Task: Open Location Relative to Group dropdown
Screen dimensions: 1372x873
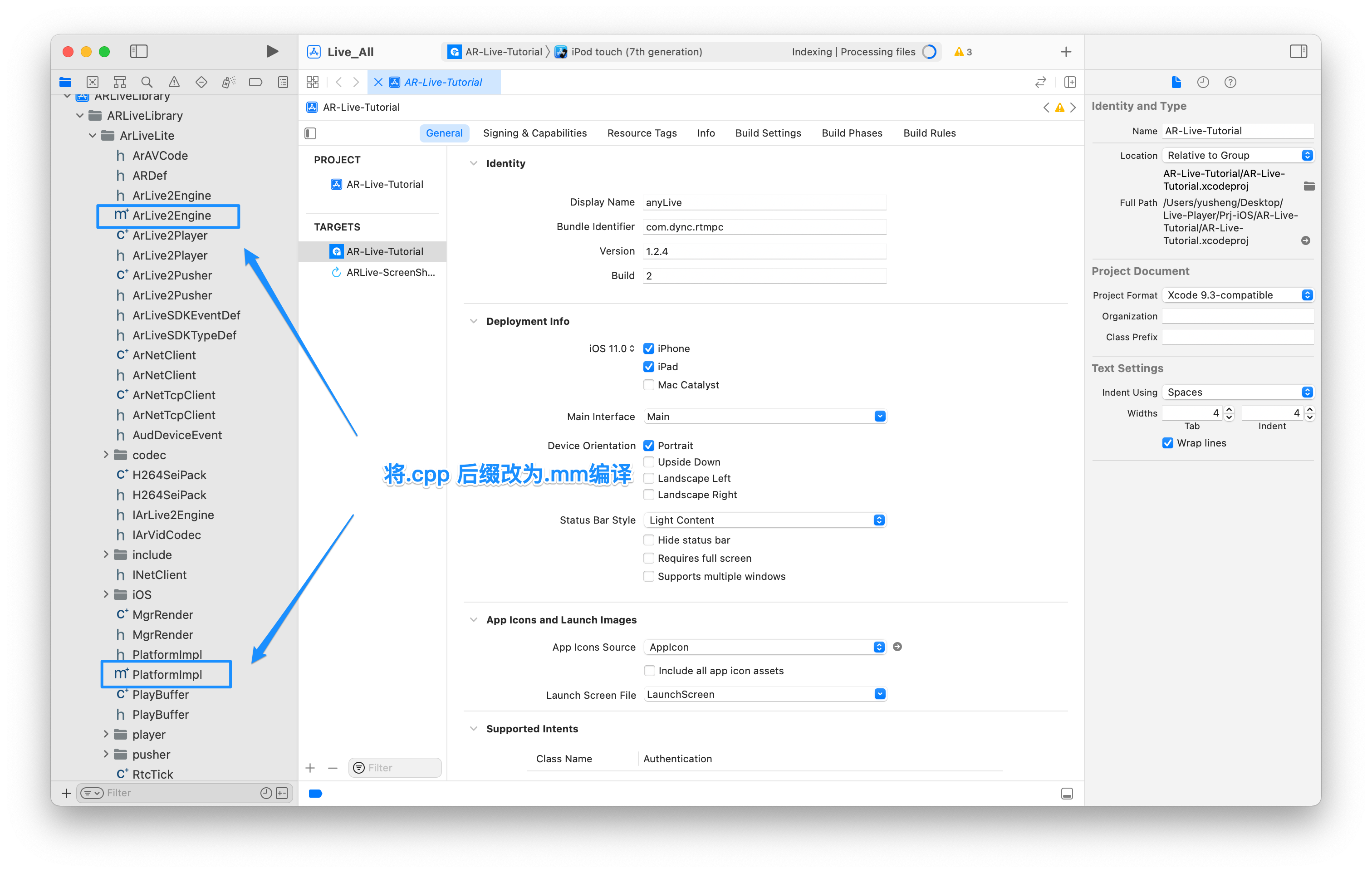Action: pyautogui.click(x=1238, y=155)
